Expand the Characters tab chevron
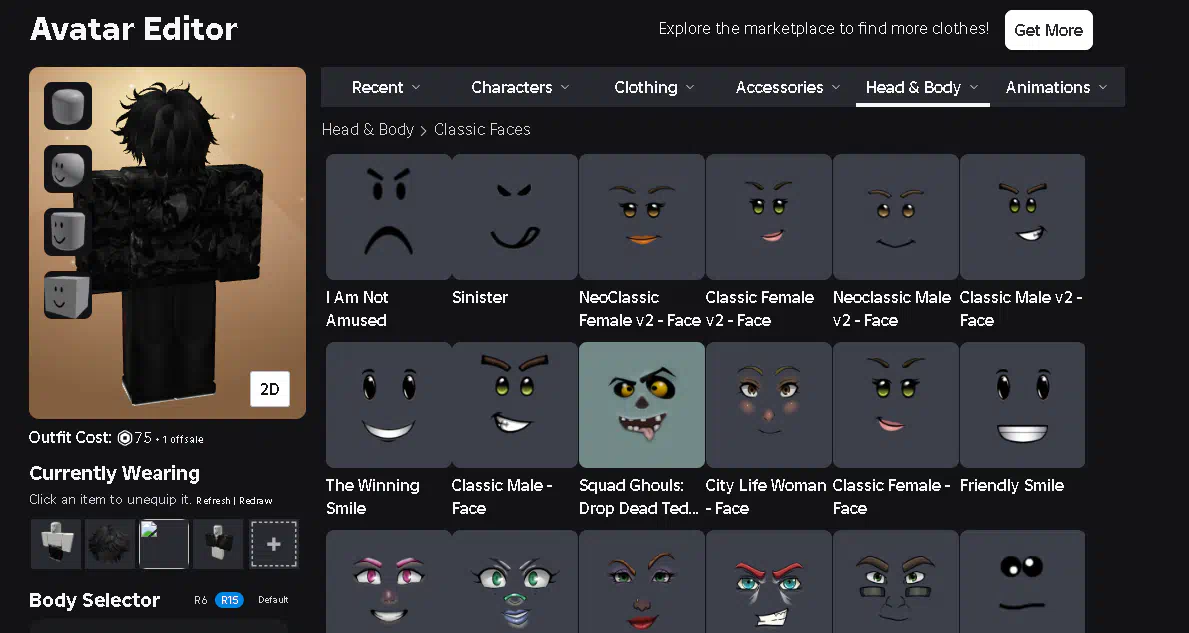1189x633 pixels. 565,87
